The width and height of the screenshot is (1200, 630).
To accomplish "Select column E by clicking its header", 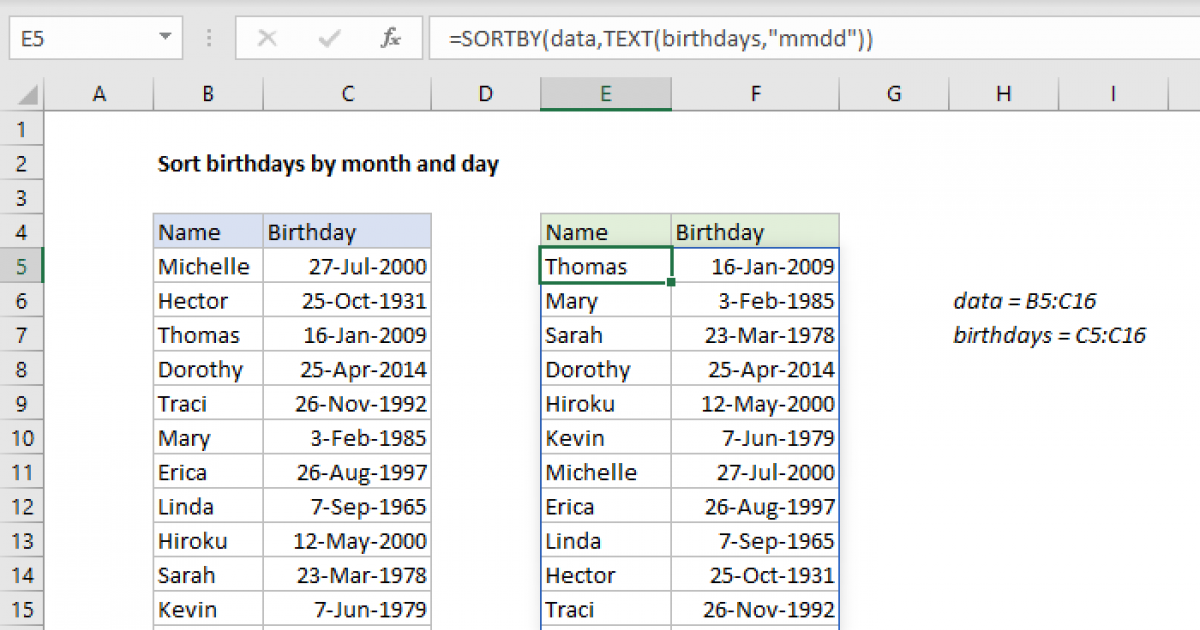I will 605,93.
